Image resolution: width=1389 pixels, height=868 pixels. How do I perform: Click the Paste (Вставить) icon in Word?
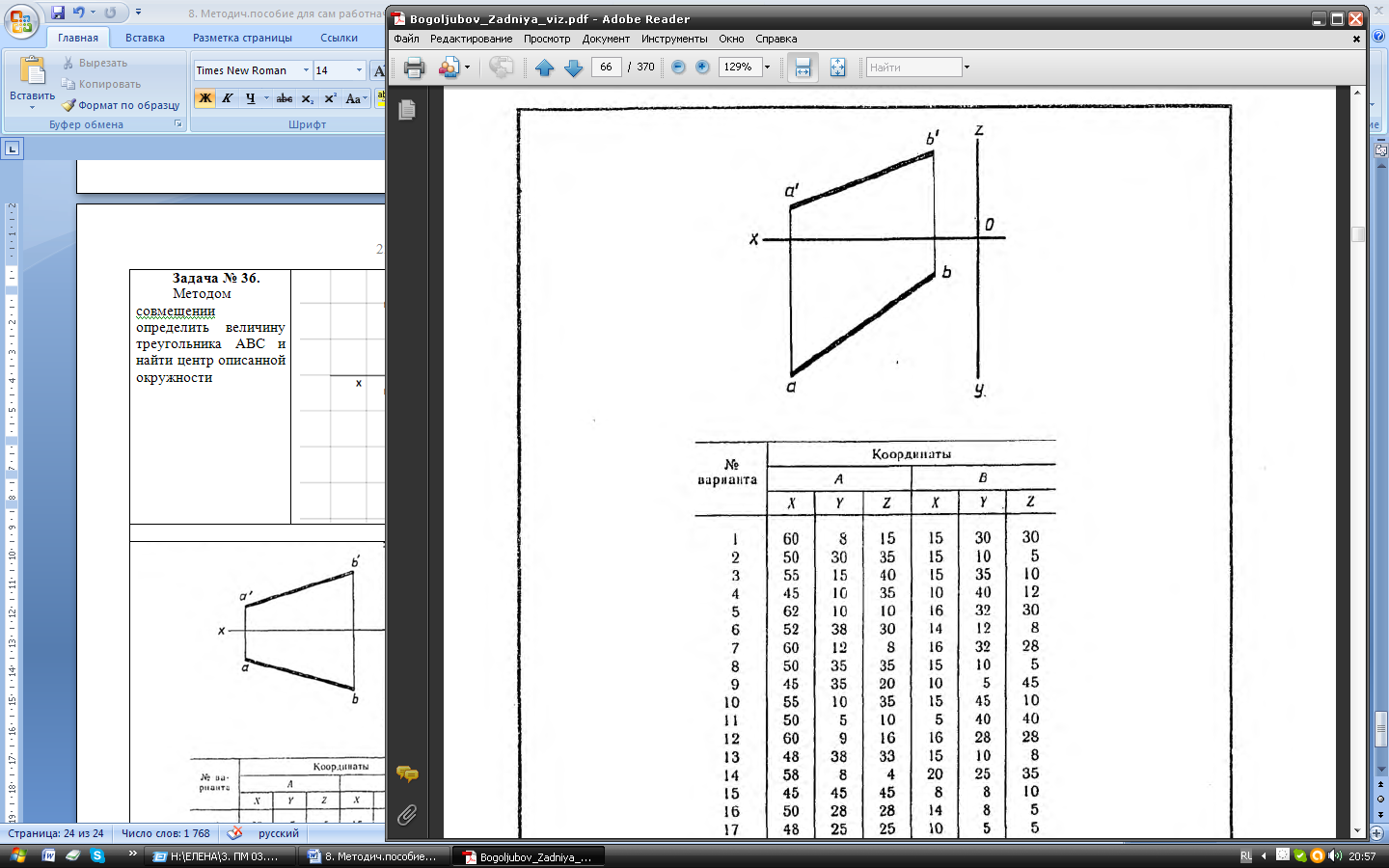(x=32, y=70)
